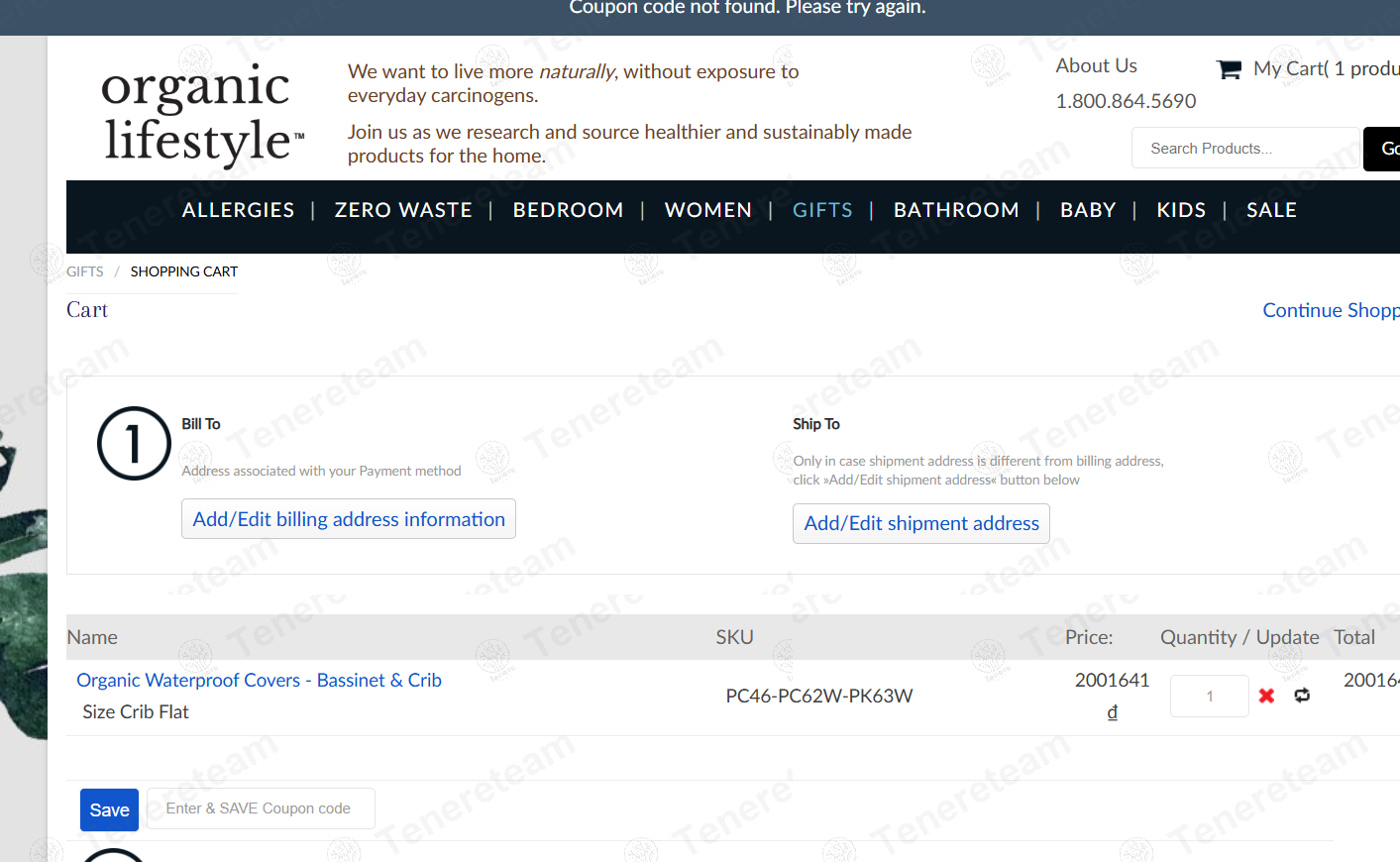
Task: Click the Save coupon button
Action: pos(109,809)
